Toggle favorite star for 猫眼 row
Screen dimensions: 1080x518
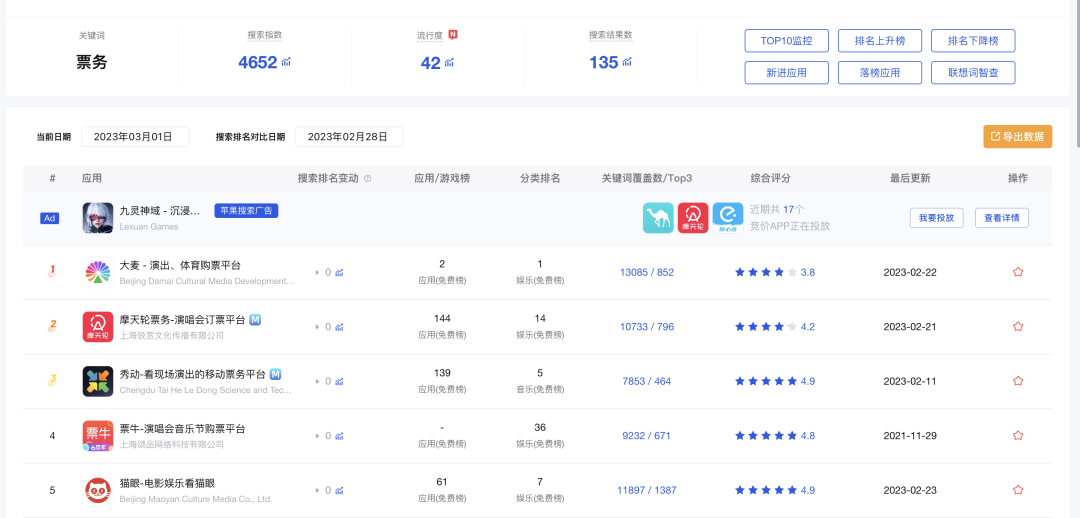(1018, 490)
